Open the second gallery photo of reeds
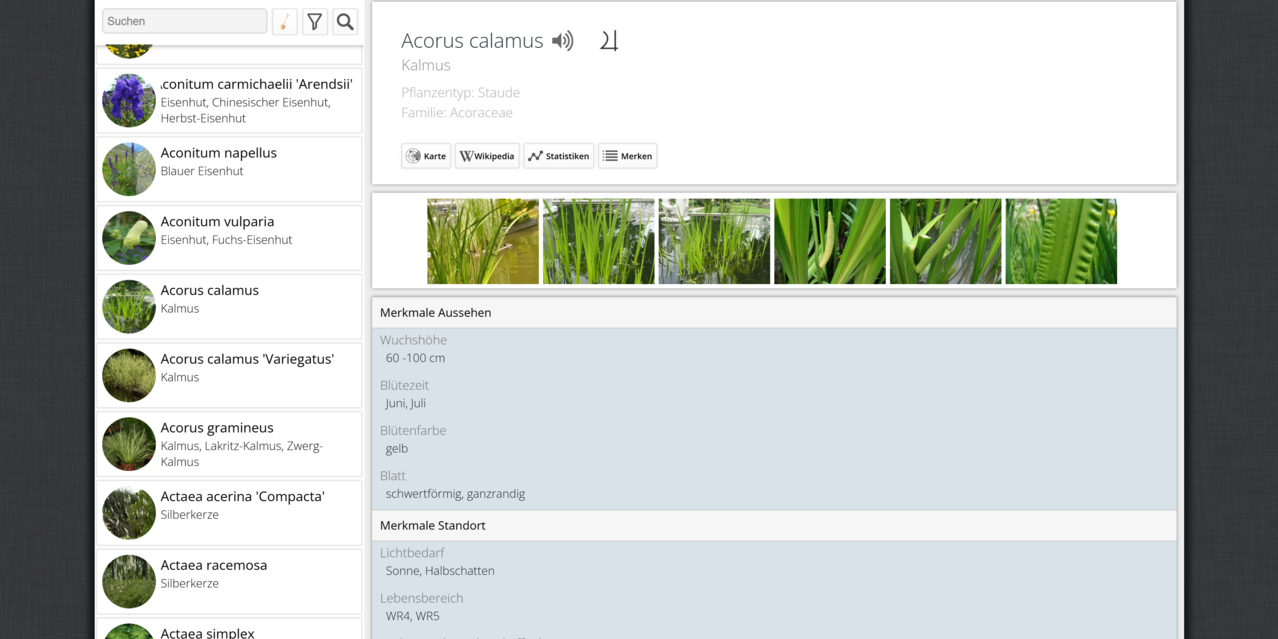Screen dimensions: 1278x639 [x=599, y=241]
